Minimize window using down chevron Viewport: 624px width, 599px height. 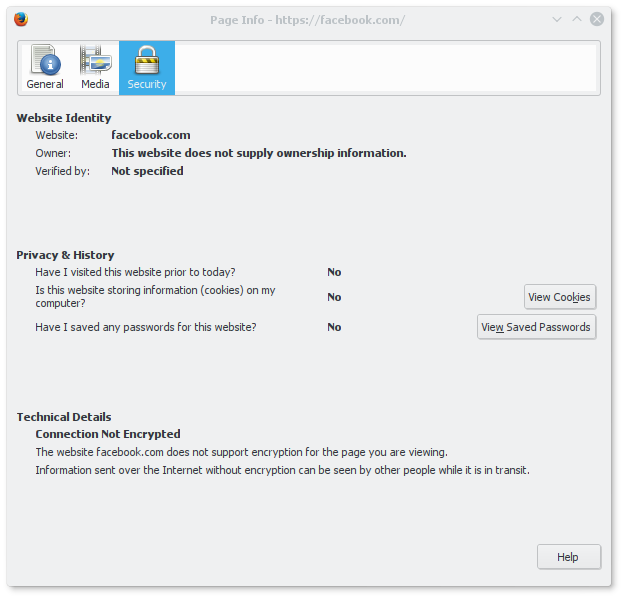(x=557, y=20)
